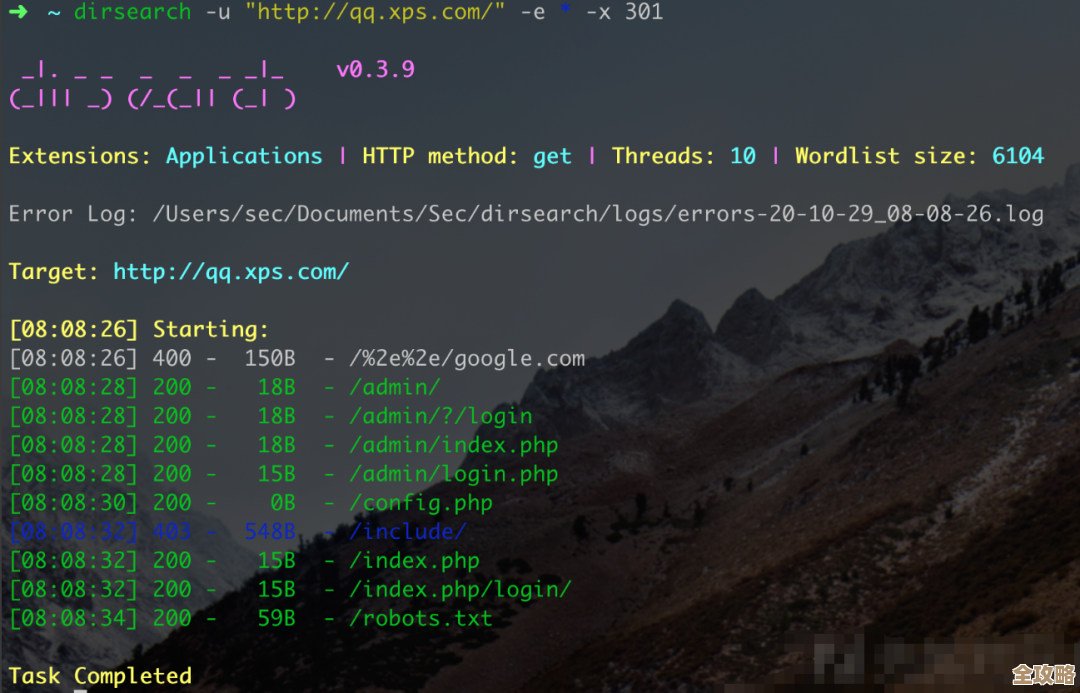Image resolution: width=1080 pixels, height=693 pixels.
Task: Click the Task Completed message
Action: (x=100, y=676)
